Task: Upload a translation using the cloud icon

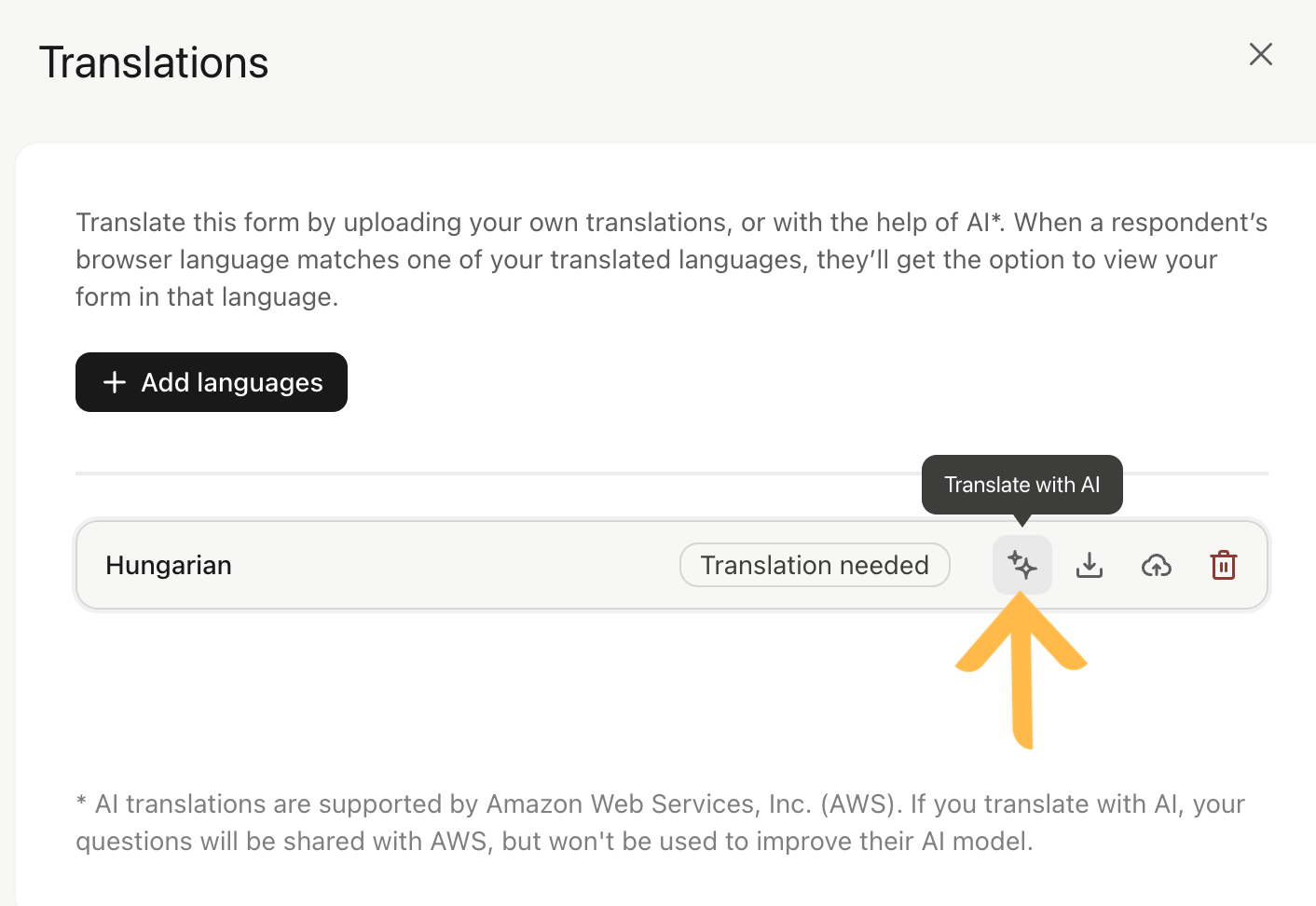Action: pos(1156,565)
